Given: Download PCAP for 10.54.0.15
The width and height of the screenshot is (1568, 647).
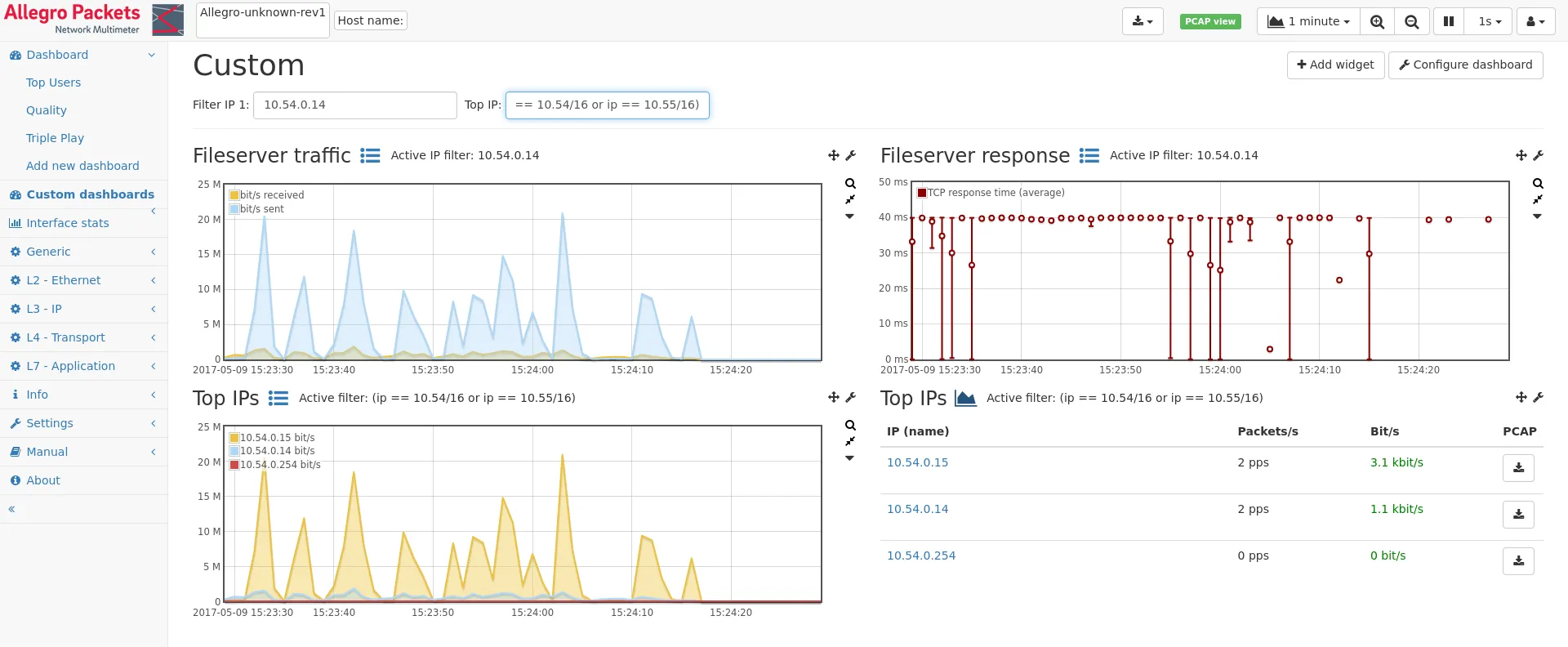Looking at the screenshot, I should pyautogui.click(x=1518, y=468).
